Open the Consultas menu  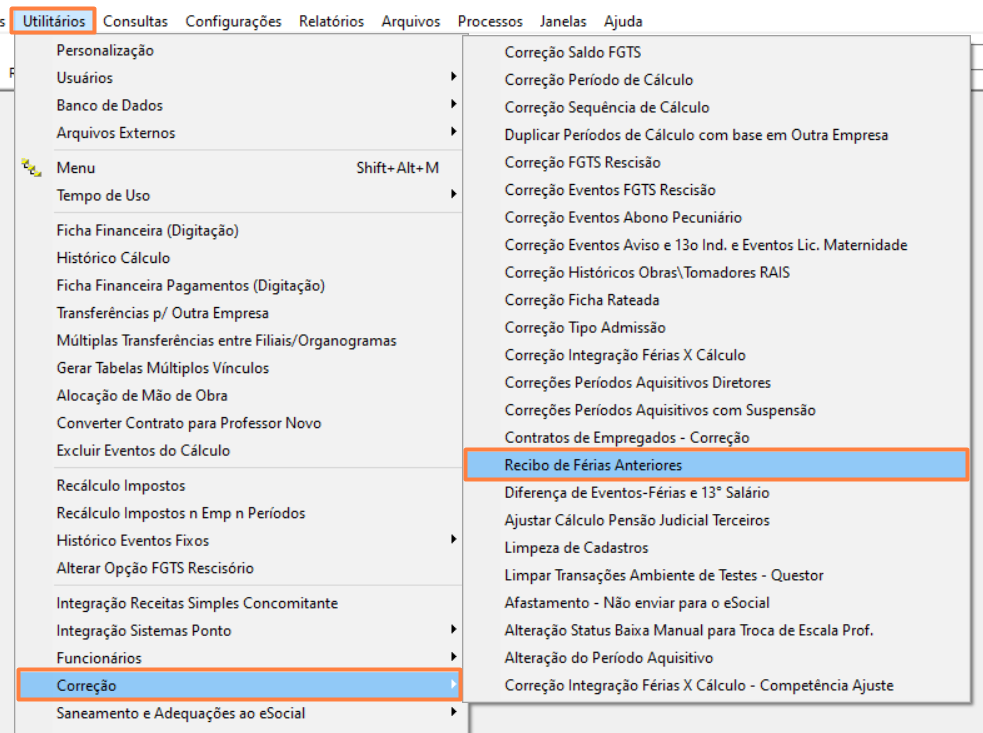tap(135, 21)
